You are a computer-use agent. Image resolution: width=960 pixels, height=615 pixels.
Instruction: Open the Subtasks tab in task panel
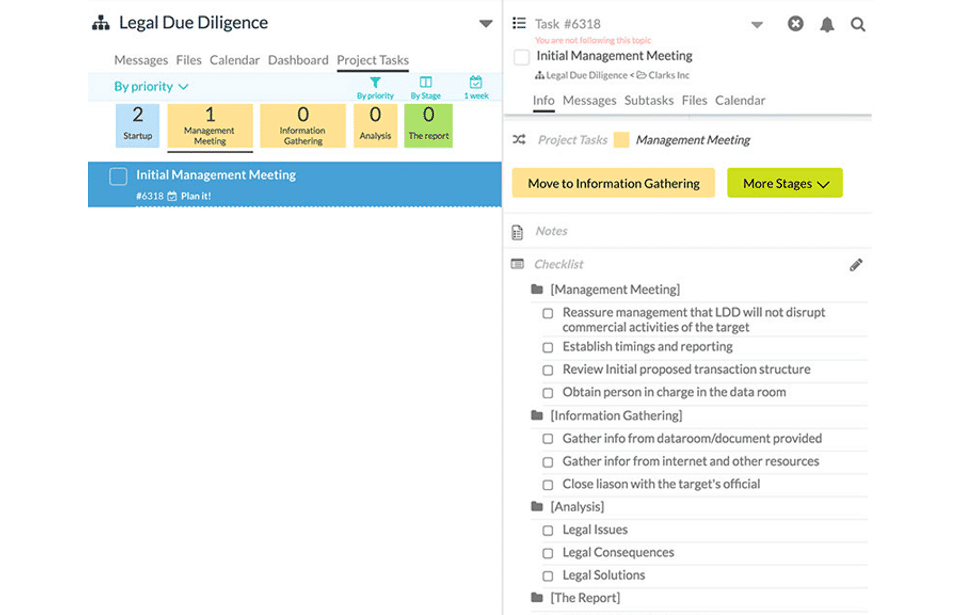tap(649, 100)
